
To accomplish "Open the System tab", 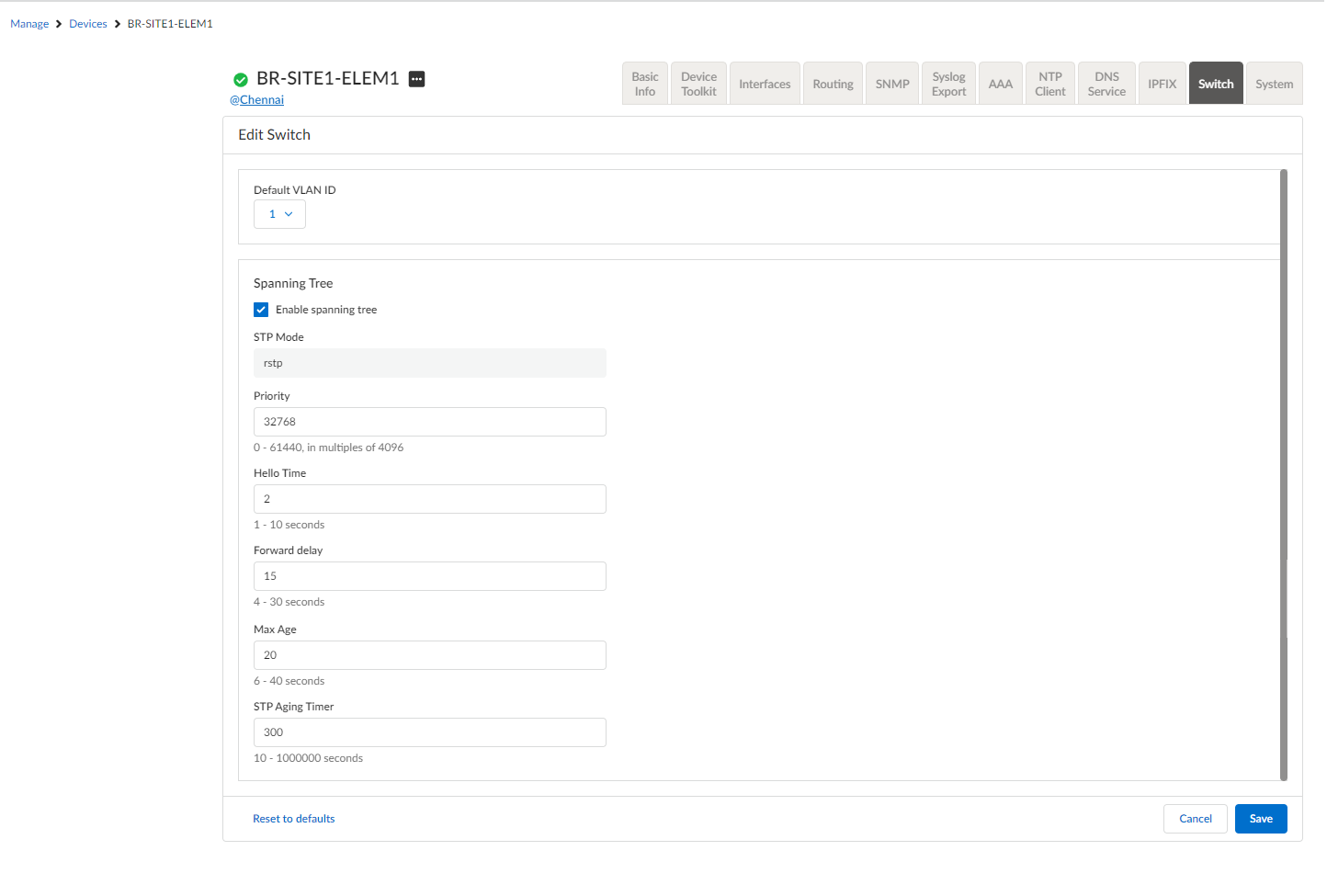I will (1274, 84).
